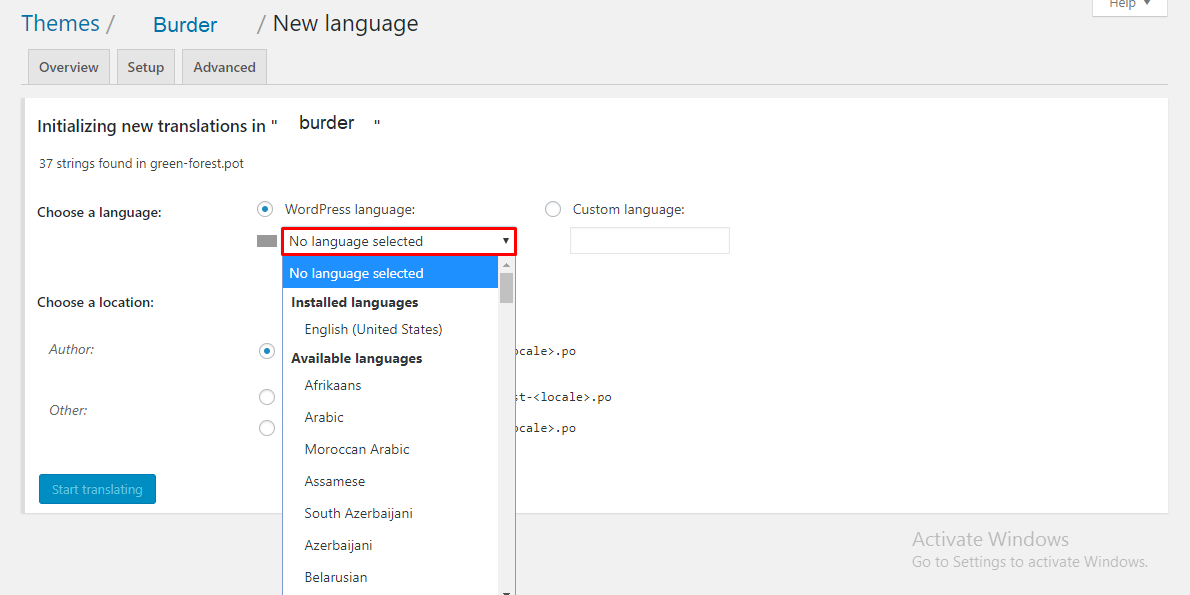Select the second Other location radio button
The height and width of the screenshot is (595, 1190).
[266, 428]
